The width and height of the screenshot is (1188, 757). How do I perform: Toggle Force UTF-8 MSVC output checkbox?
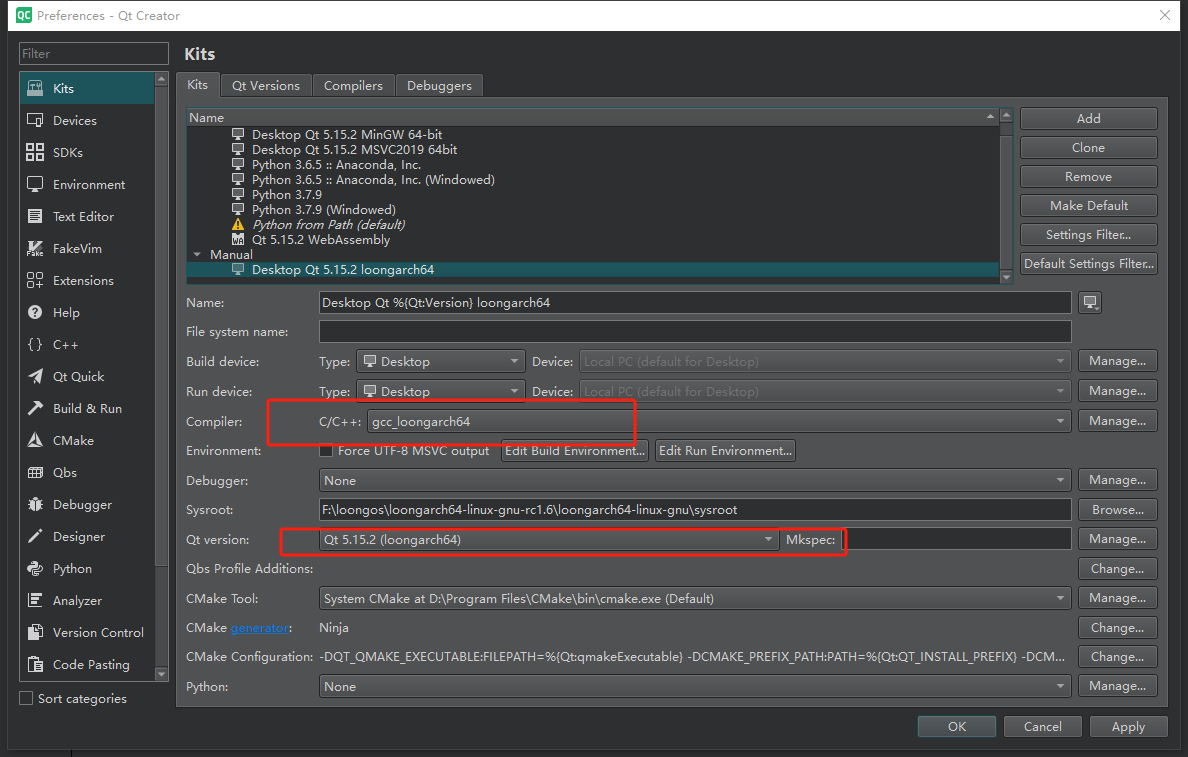coord(327,451)
